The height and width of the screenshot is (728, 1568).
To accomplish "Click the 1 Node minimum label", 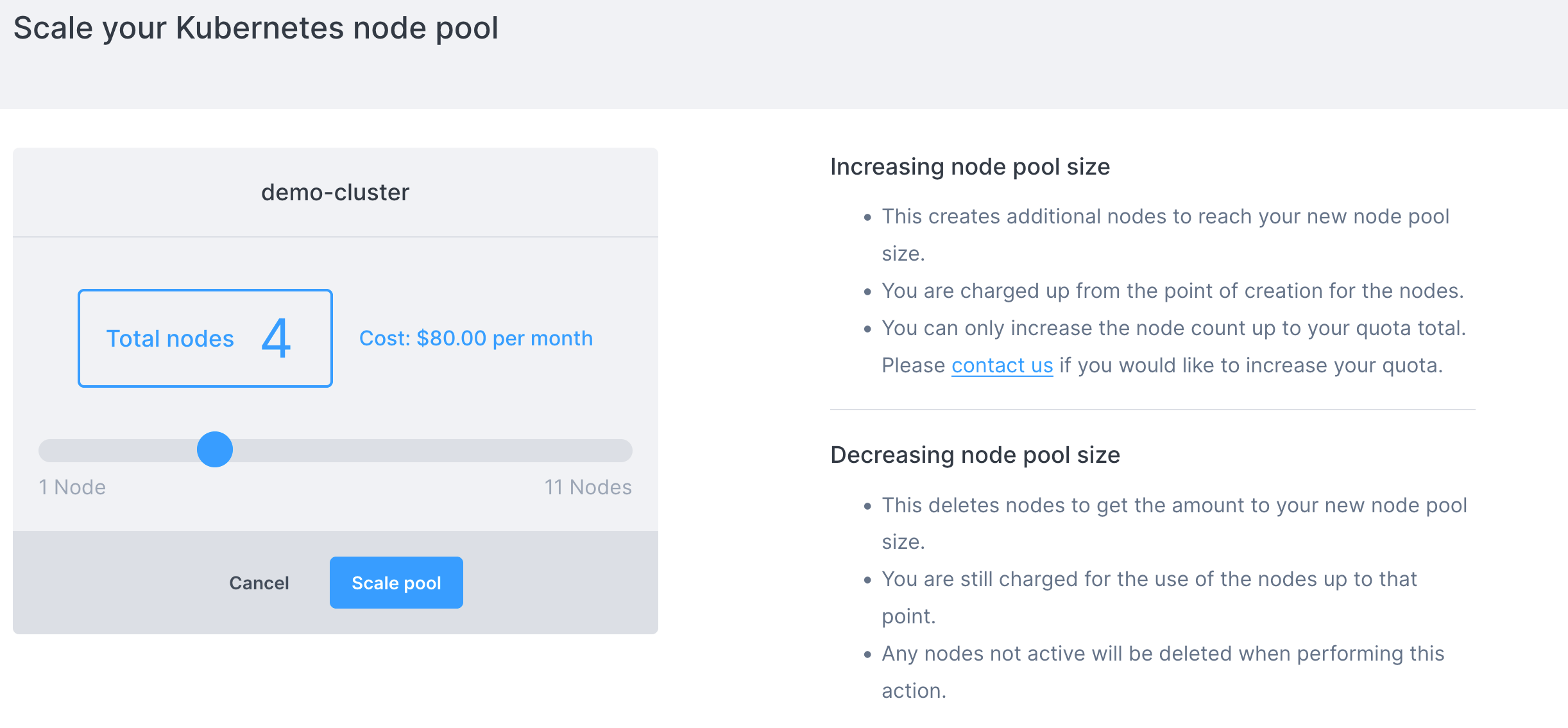I will tap(72, 487).
